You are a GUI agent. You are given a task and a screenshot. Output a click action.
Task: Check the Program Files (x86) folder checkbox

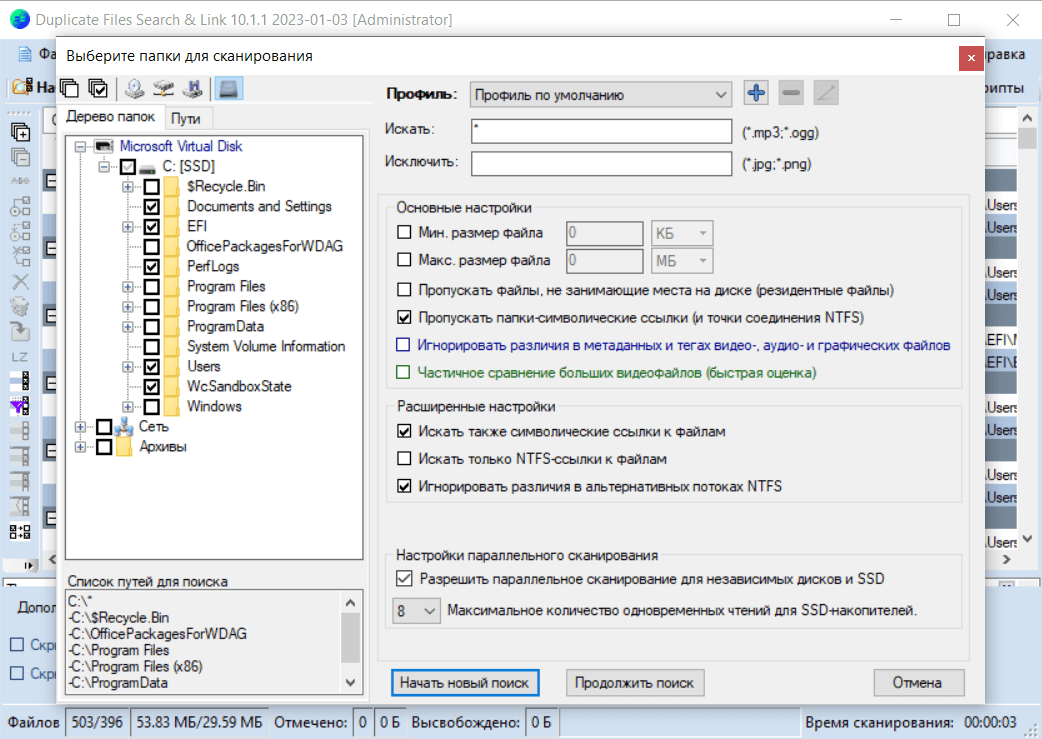pyautogui.click(x=152, y=307)
